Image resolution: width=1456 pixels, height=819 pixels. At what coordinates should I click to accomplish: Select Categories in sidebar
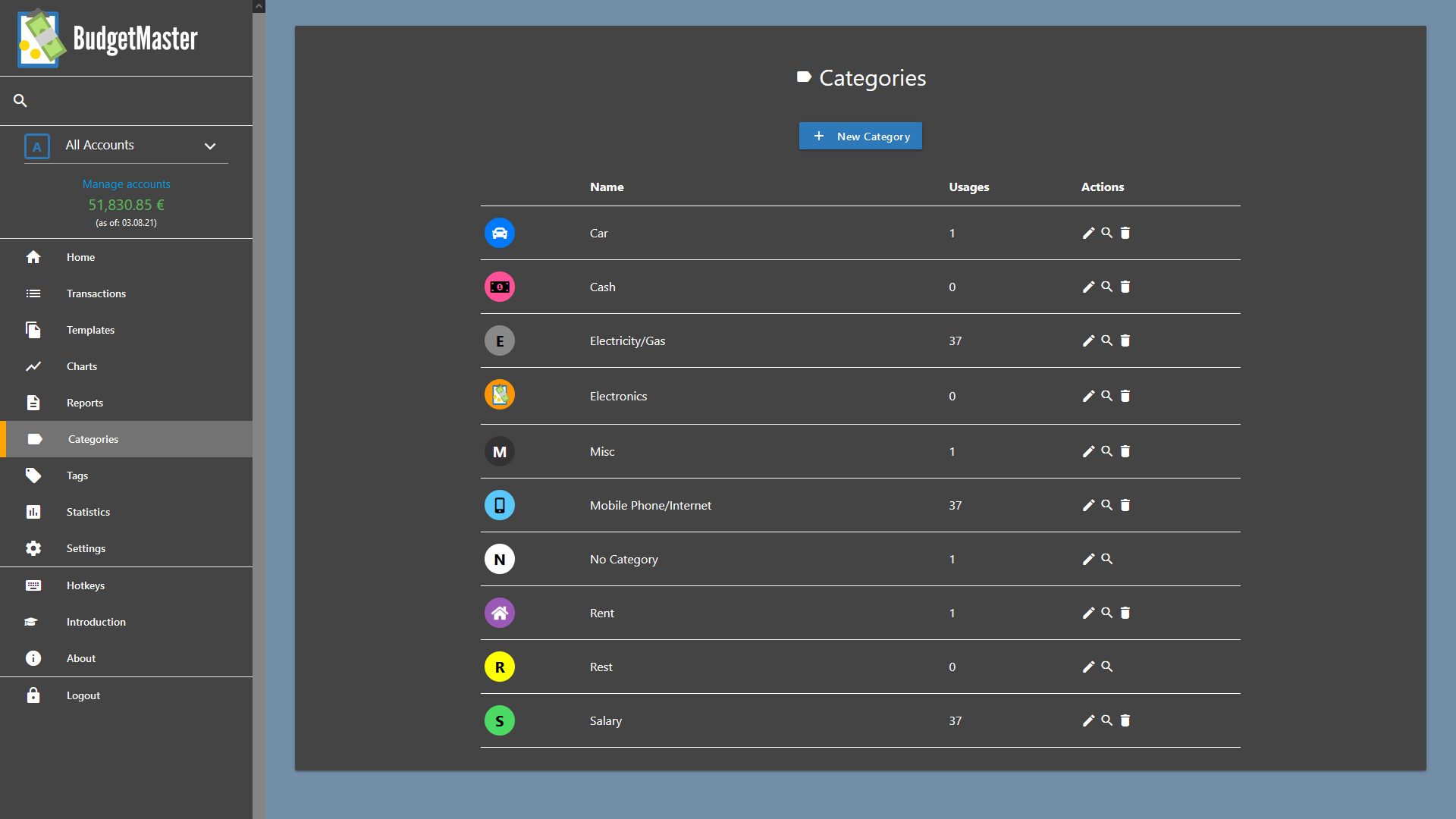126,439
